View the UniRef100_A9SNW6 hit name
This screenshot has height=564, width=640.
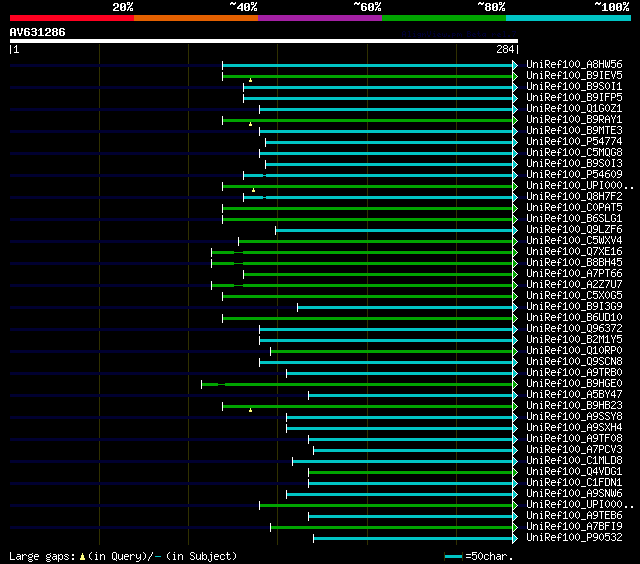click(x=574, y=494)
